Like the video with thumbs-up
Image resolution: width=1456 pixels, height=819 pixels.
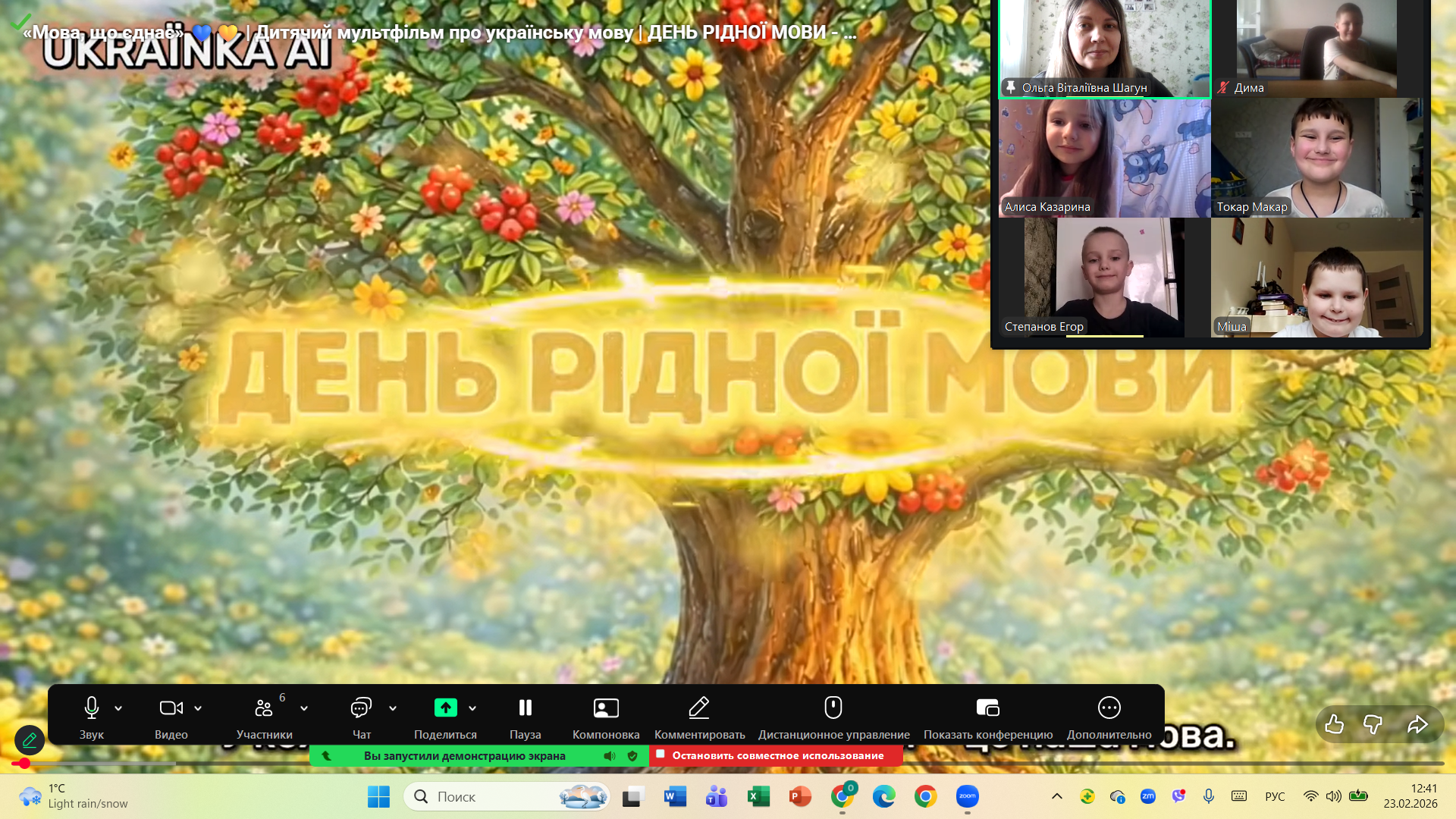(x=1335, y=725)
